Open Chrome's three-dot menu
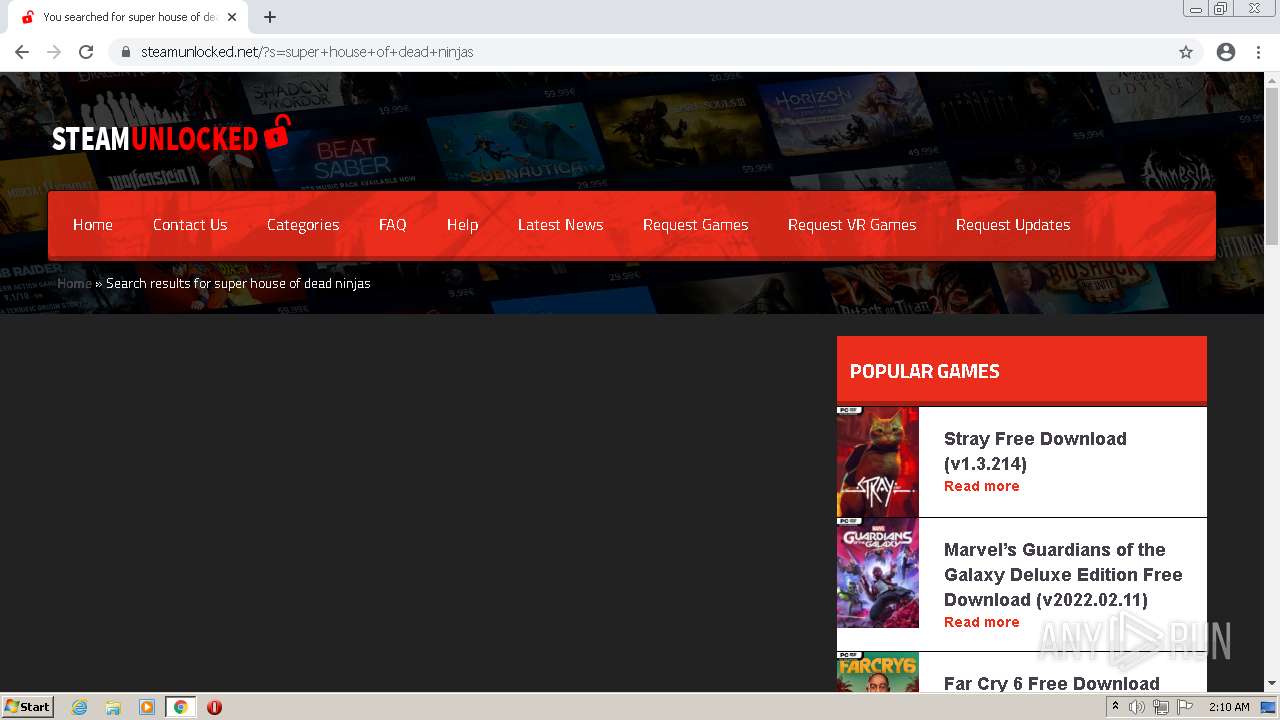The width and height of the screenshot is (1280, 720). [1258, 52]
